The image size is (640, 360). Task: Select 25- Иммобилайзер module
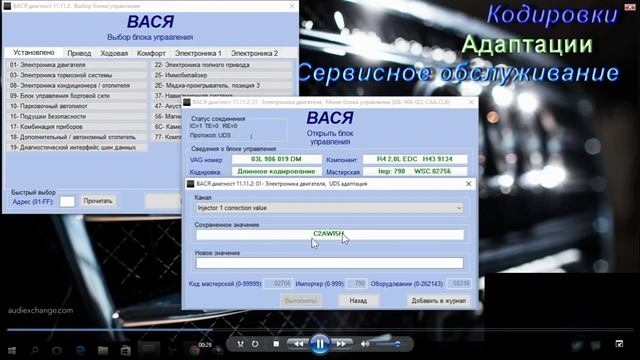222,75
